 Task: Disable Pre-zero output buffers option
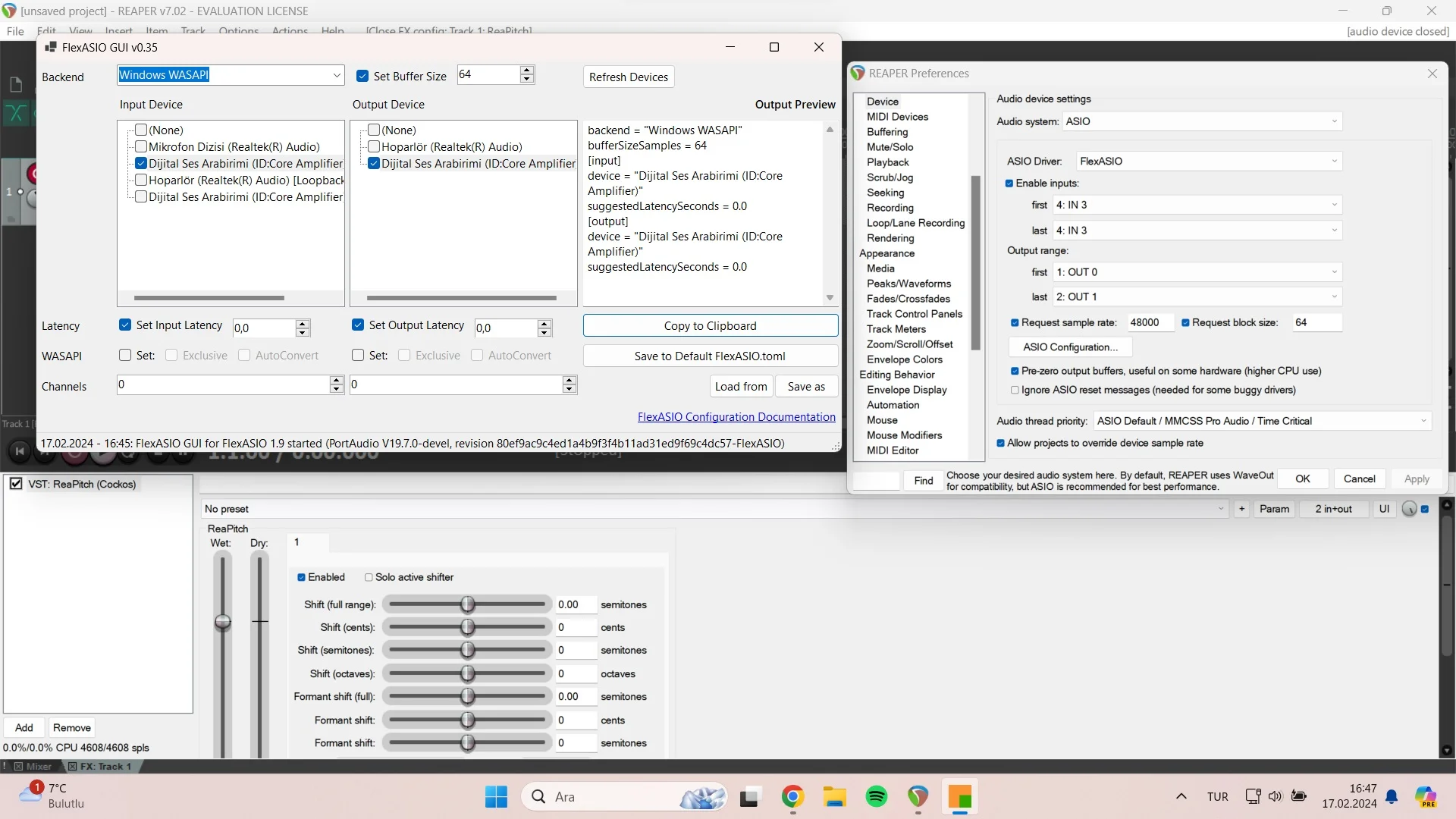1015,372
